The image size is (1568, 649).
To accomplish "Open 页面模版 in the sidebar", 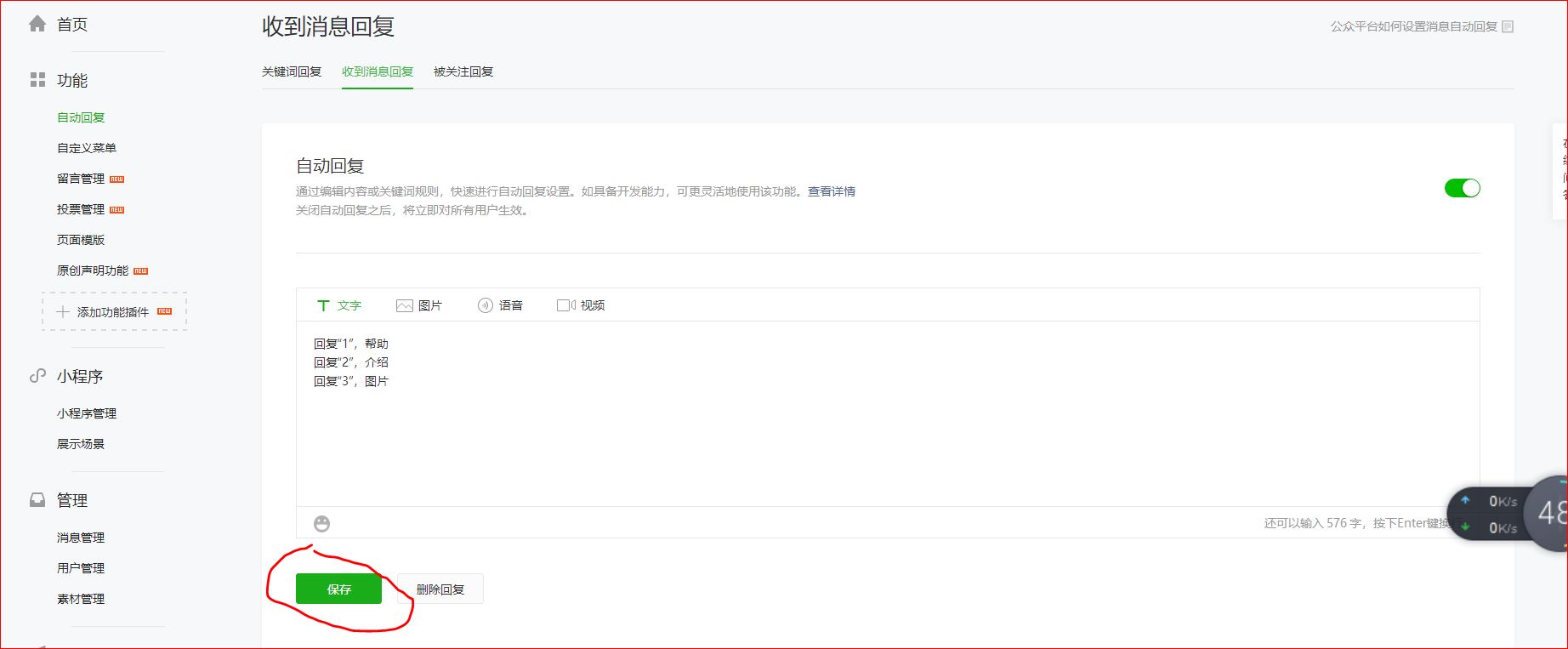I will 81,240.
